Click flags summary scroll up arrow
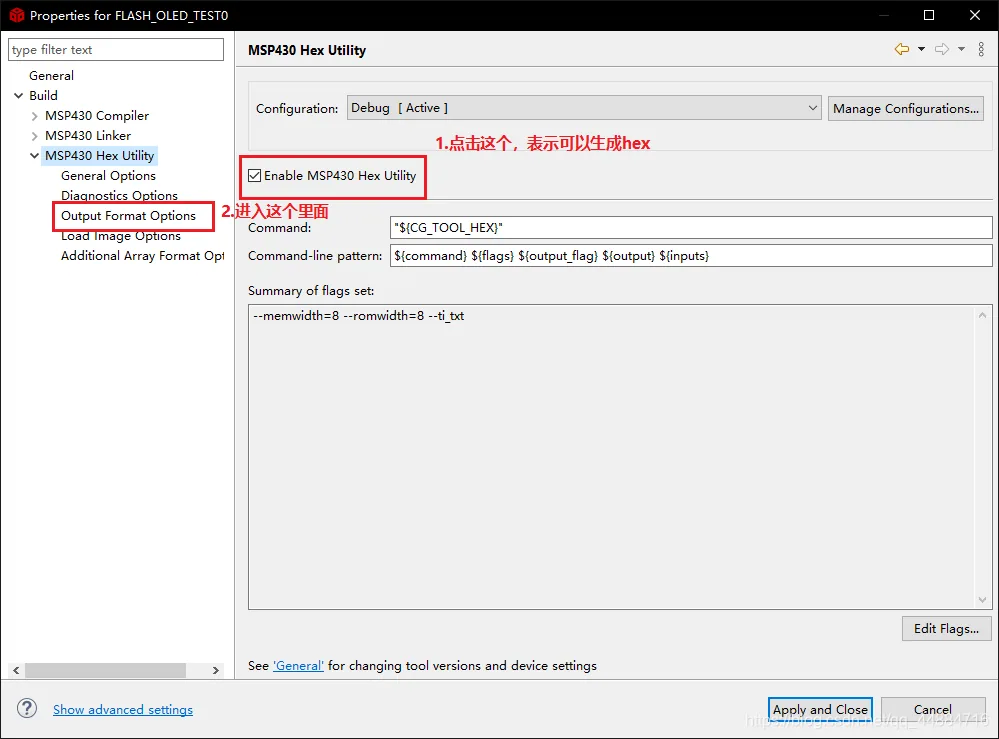This screenshot has height=739, width=999. click(982, 315)
